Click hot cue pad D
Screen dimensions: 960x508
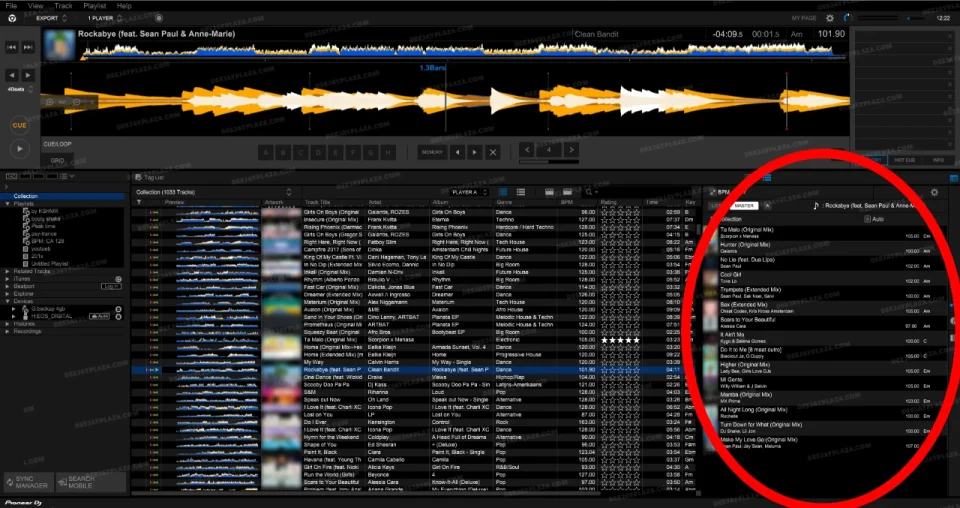point(318,152)
